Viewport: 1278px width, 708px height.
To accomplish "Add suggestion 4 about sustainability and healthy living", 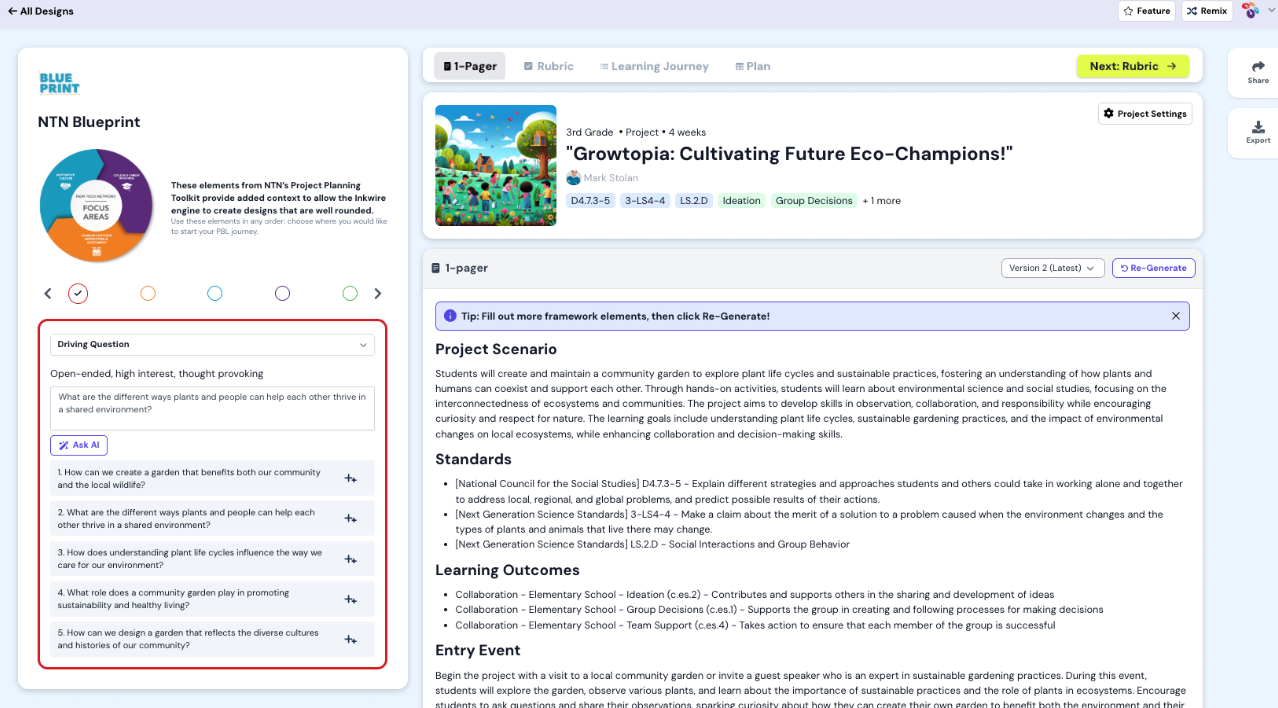I will 351,599.
